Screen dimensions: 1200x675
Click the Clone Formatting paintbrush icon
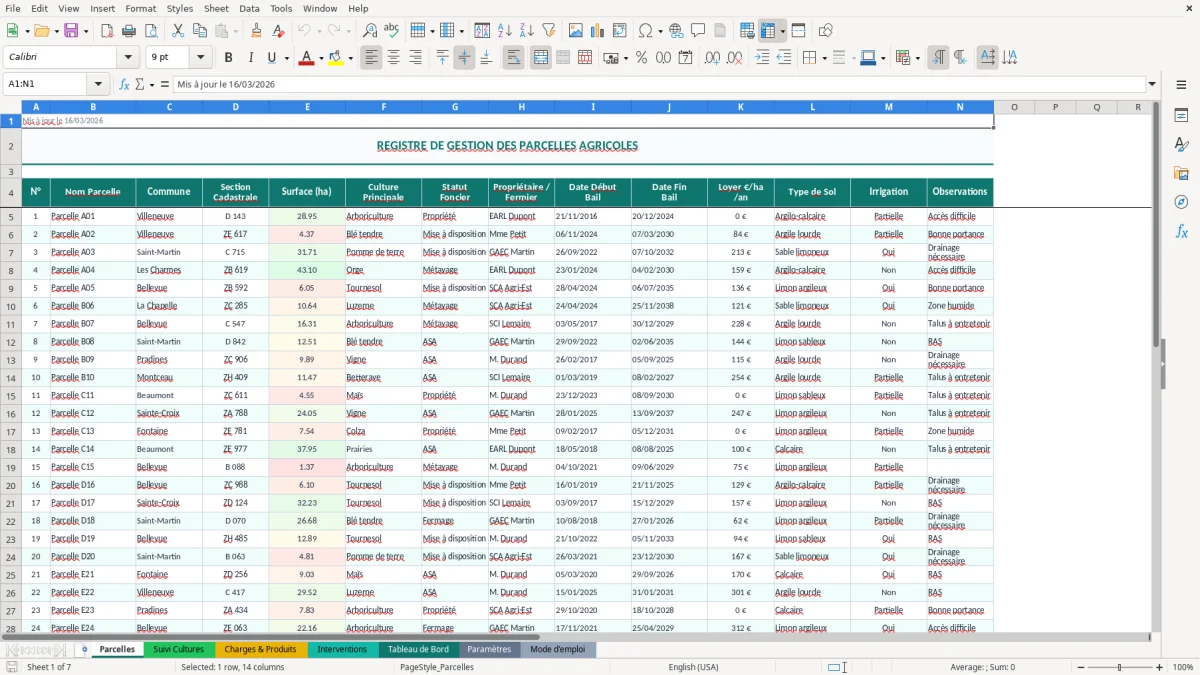[256, 31]
